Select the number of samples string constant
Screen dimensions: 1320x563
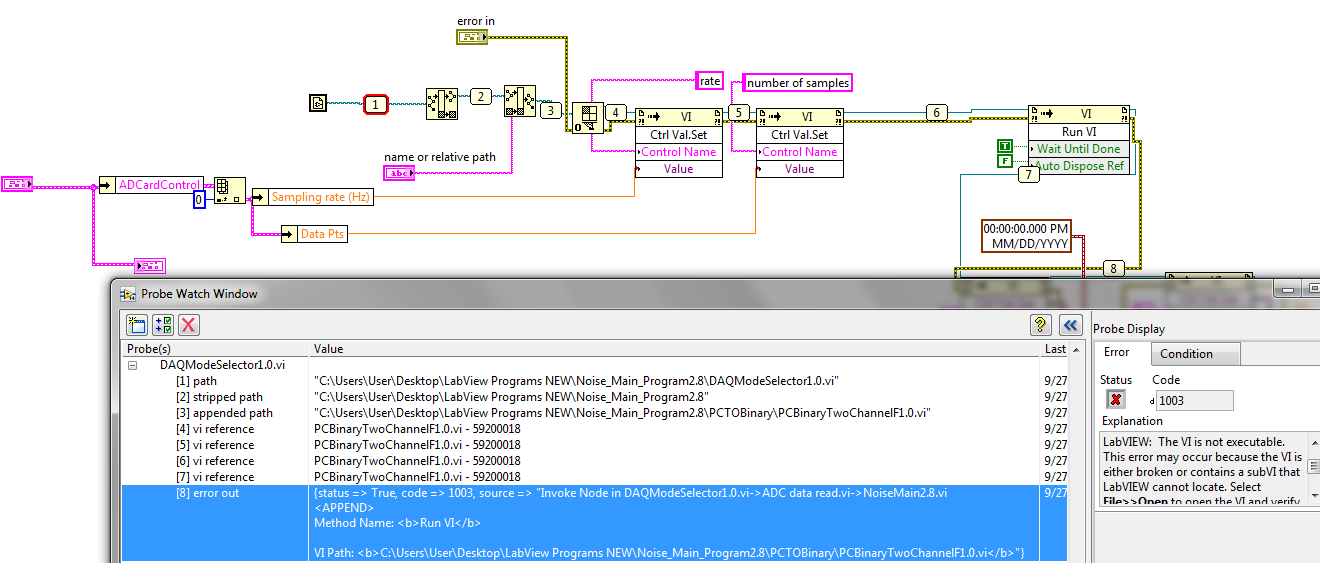coord(798,83)
